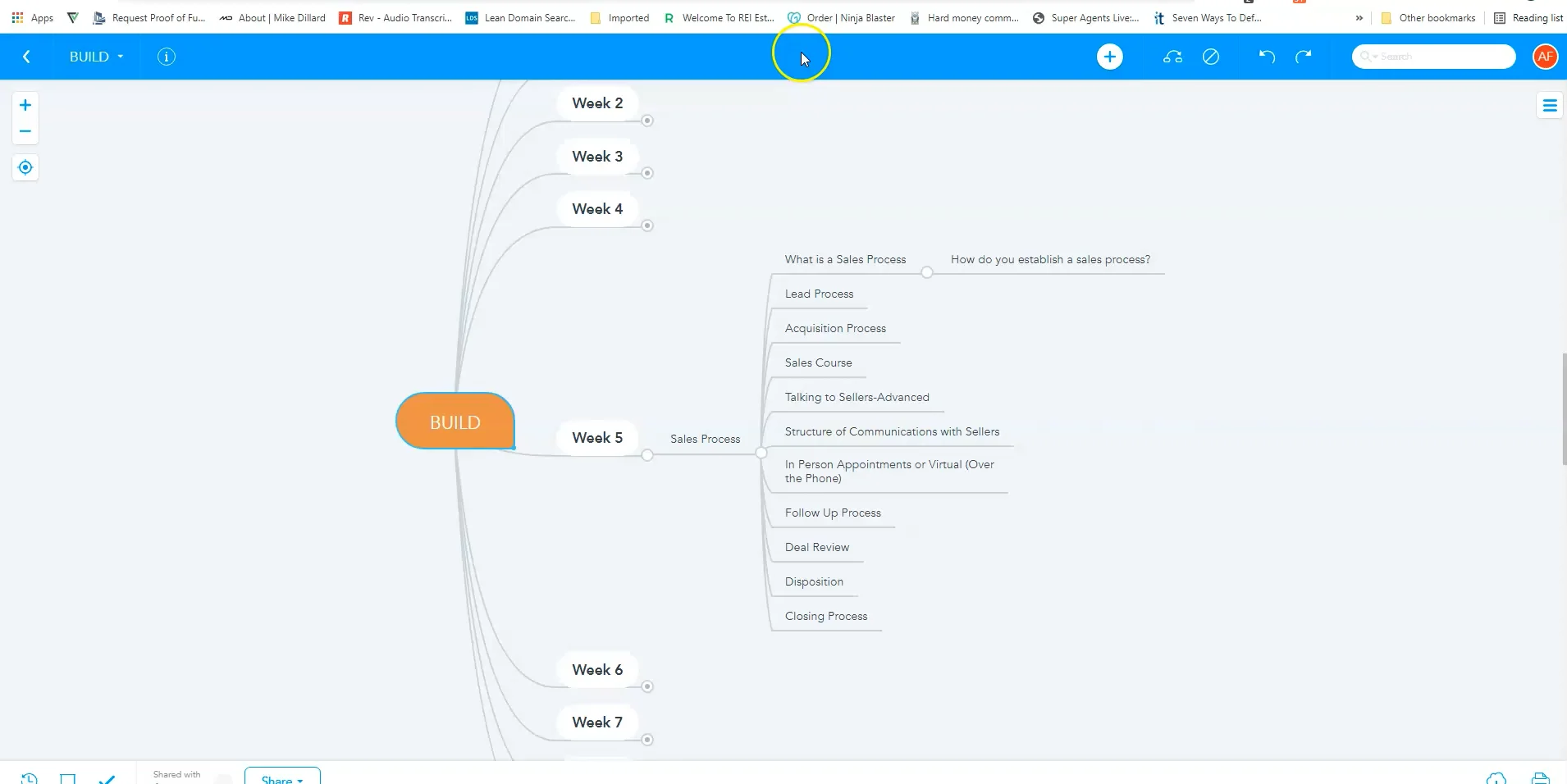Center the map with the target icon

pyautogui.click(x=25, y=167)
